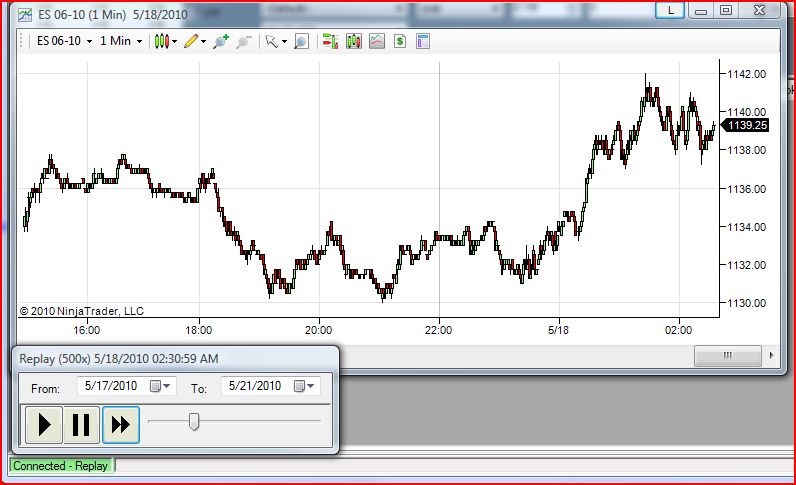Open the chart properties icon
This screenshot has height=485, width=796.
click(x=423, y=41)
